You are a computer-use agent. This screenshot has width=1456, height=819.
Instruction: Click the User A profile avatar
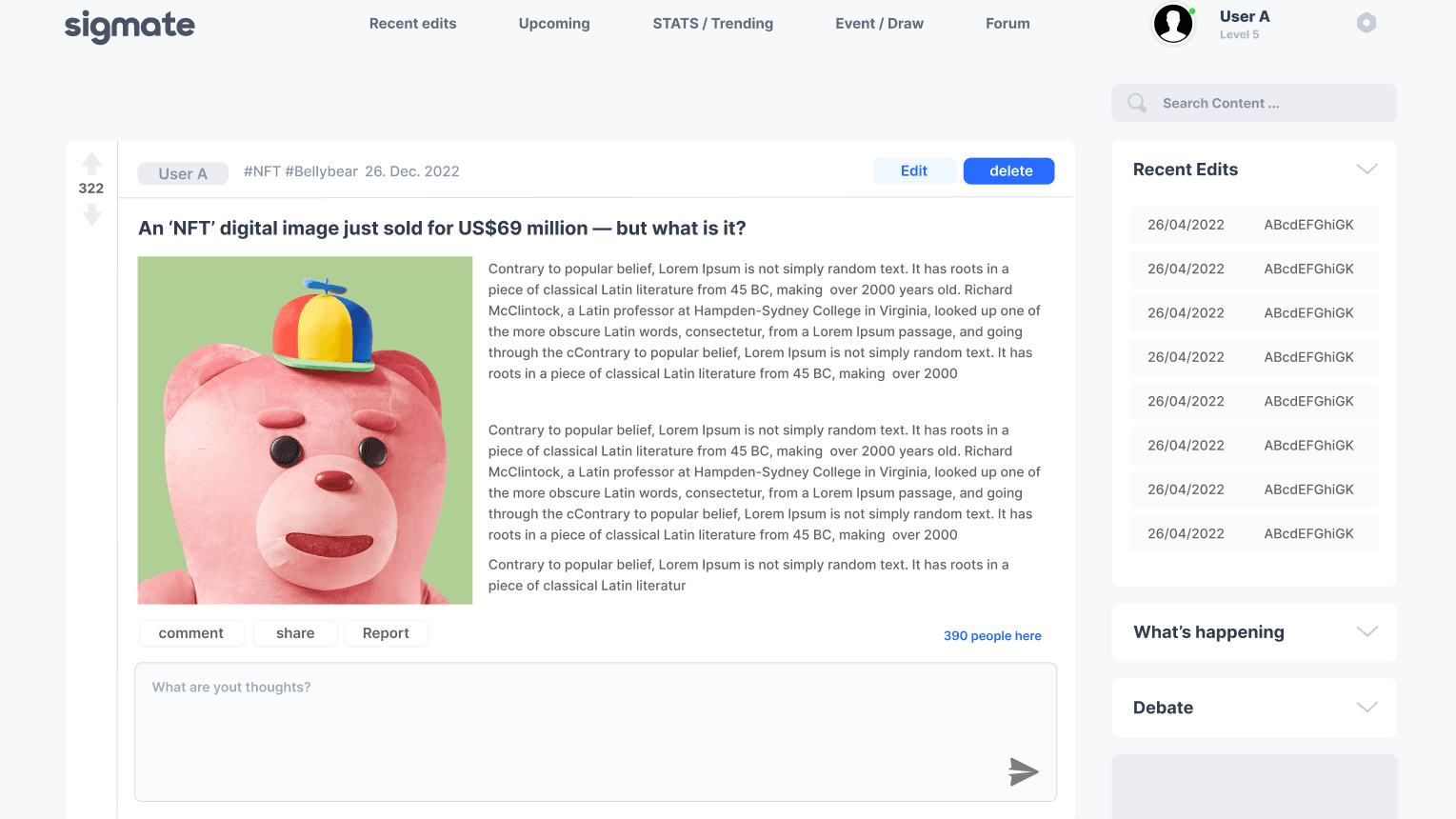(1173, 23)
